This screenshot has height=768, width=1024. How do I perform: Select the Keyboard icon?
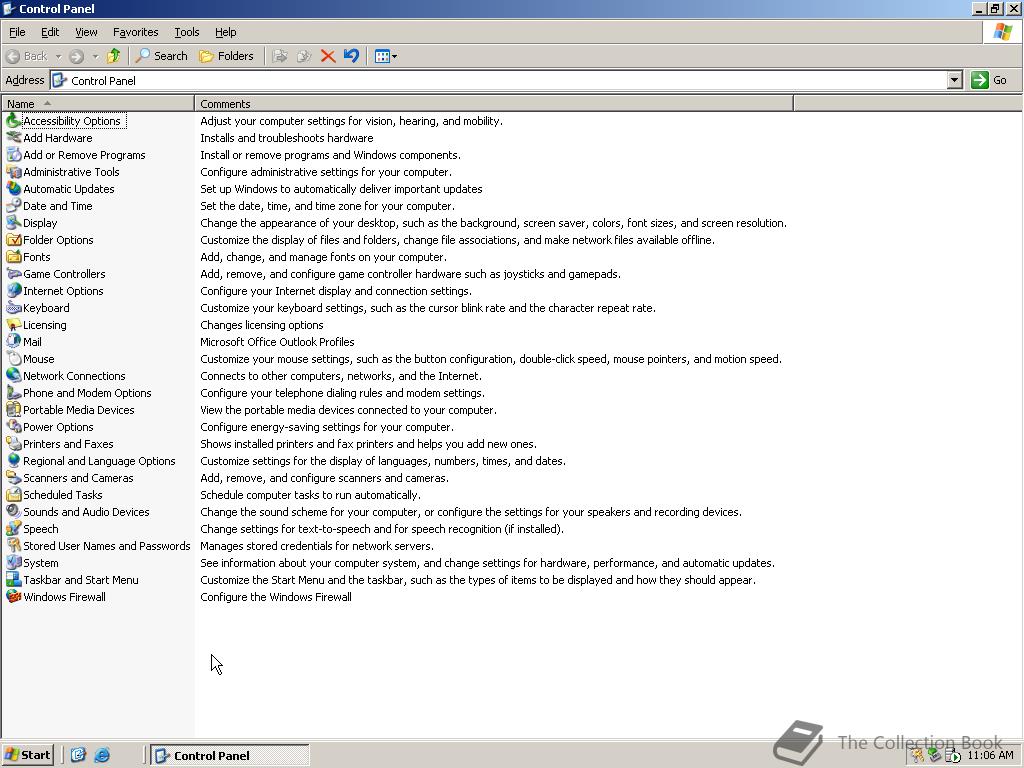point(13,308)
